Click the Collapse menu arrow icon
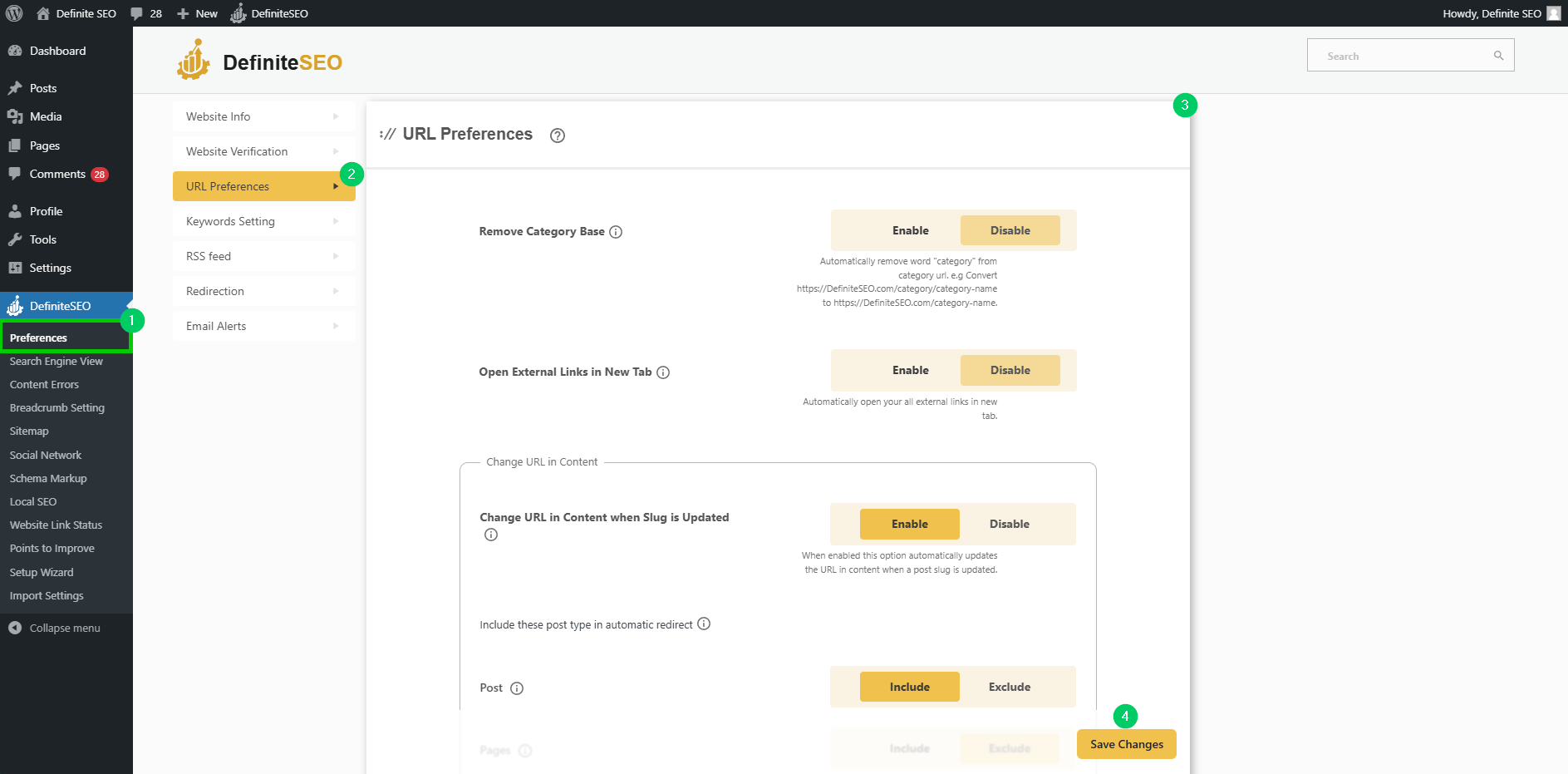This screenshot has height=774, width=1568. pos(15,628)
